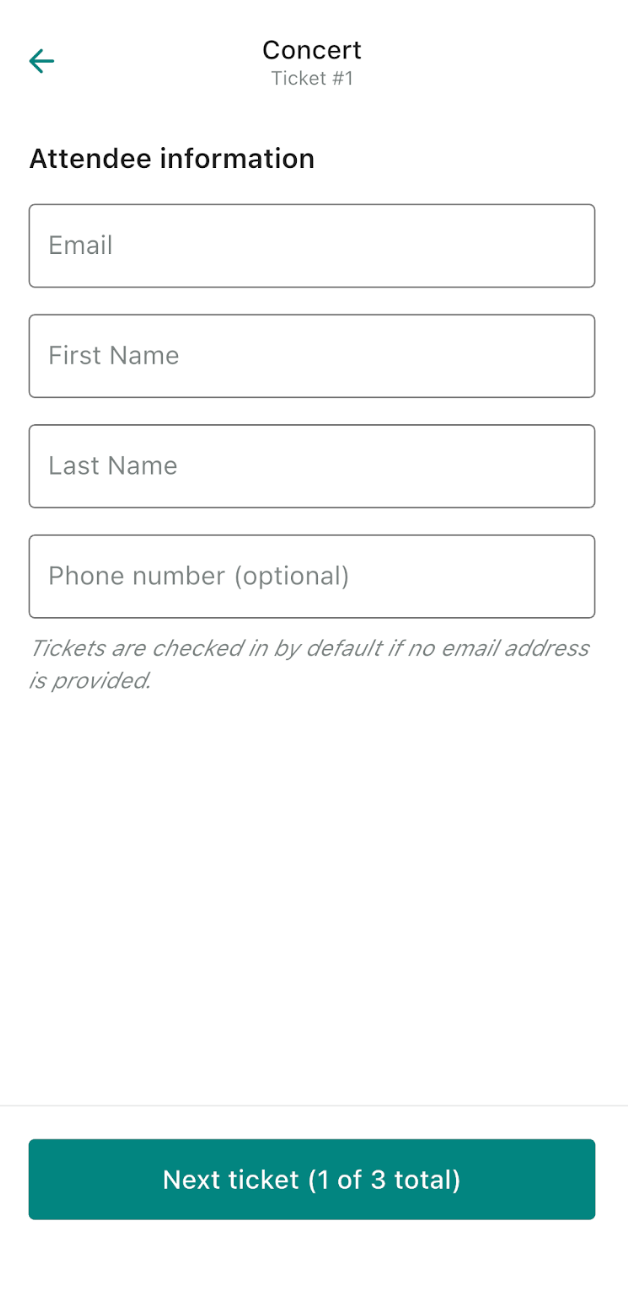Tap the First Name placeholder label
The width and height of the screenshot is (628, 1298).
point(114,356)
